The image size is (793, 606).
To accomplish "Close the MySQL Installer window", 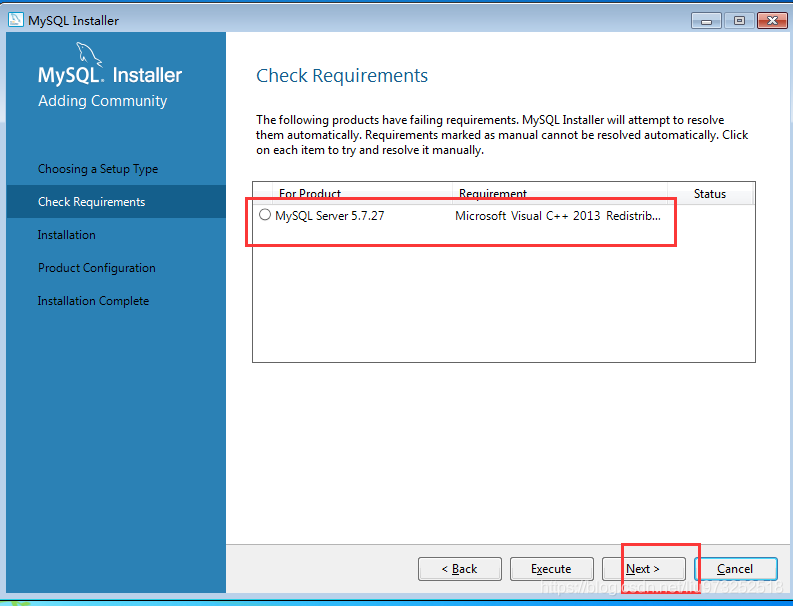I will (772, 21).
